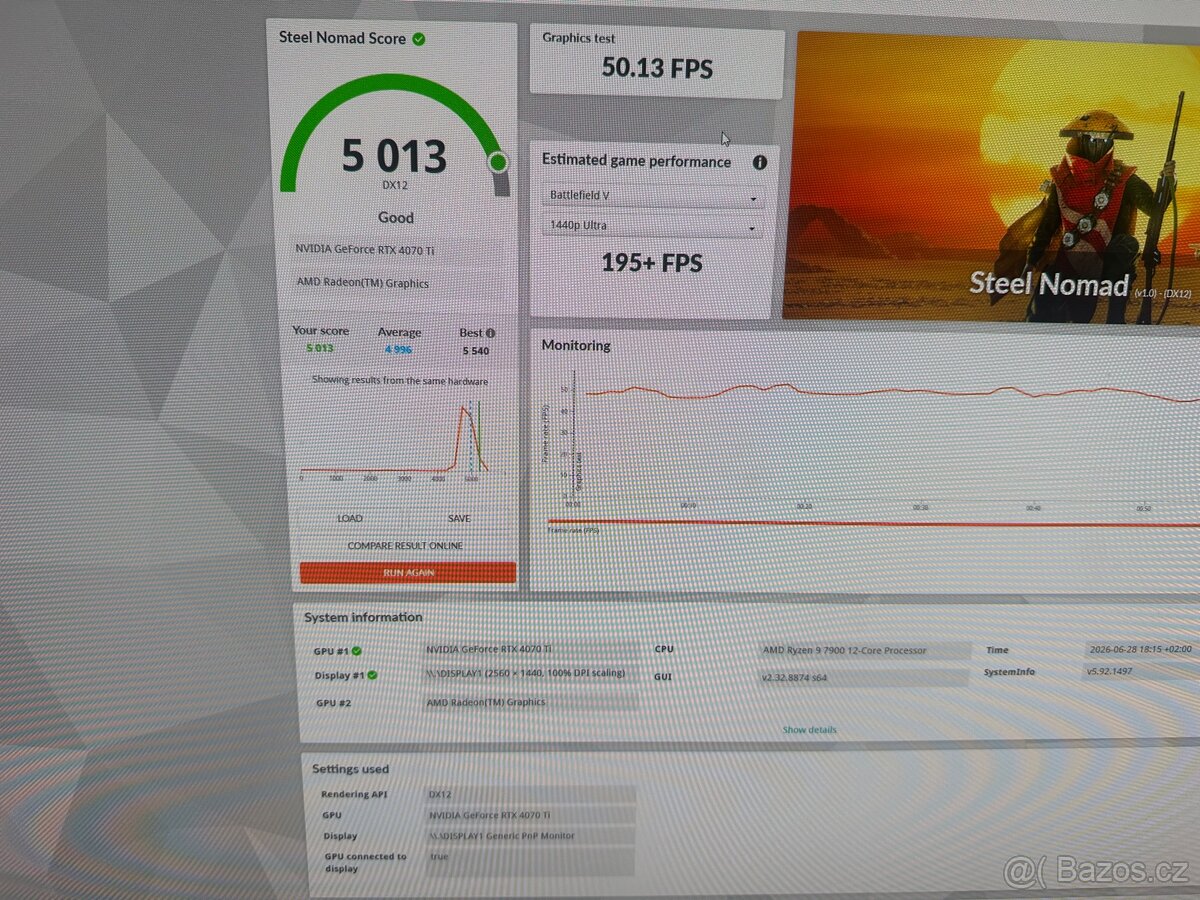This screenshot has width=1200, height=900.
Task: Click the NVIDIA GeForce RTX 4070 Ti label under Good
Action: click(x=365, y=249)
